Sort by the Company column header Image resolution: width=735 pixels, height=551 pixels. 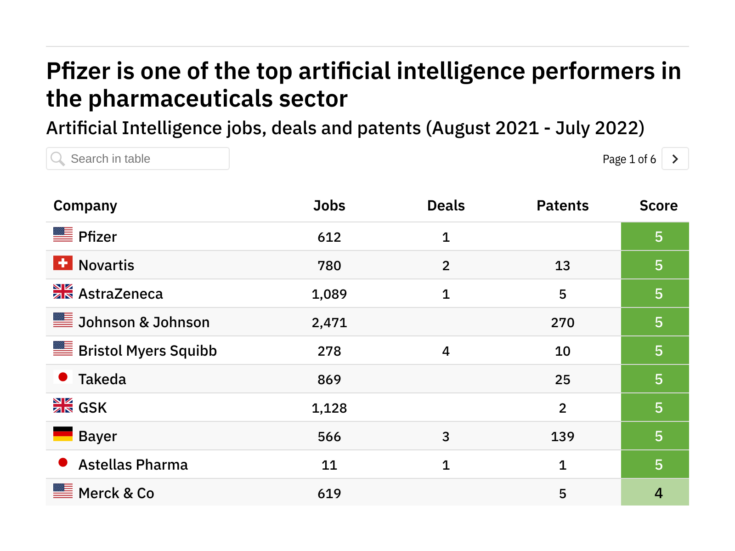[x=85, y=206]
